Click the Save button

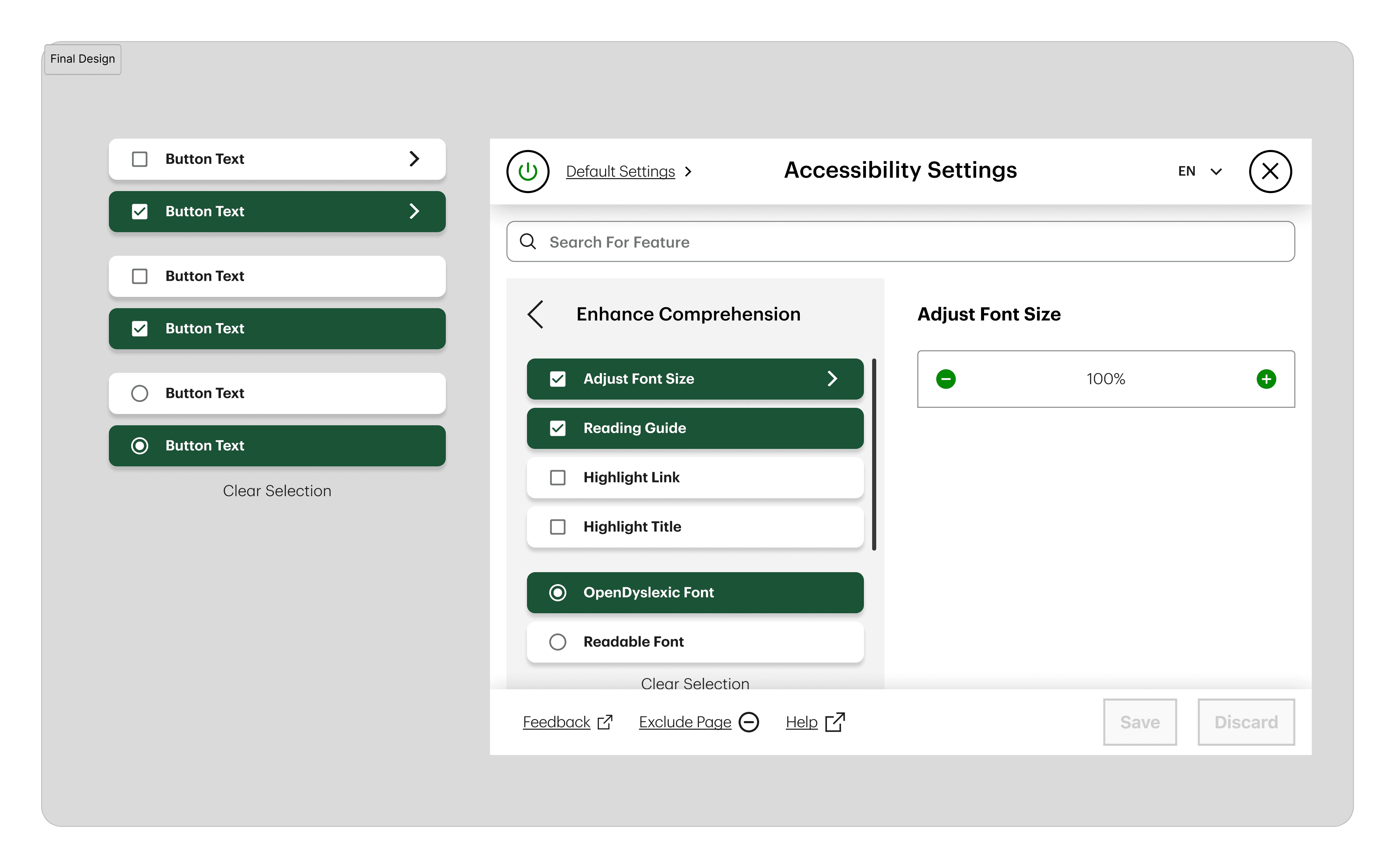point(1140,721)
